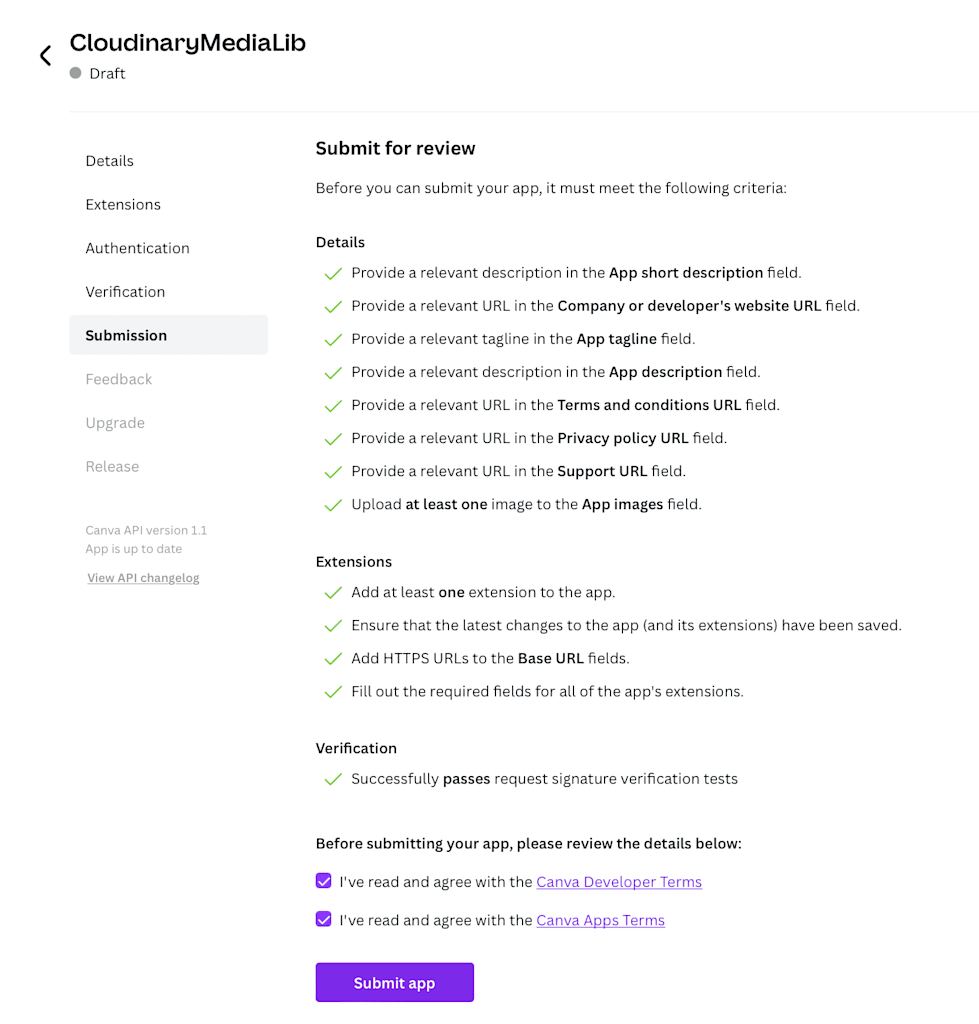Screen dimensions: 979x1024
Task: Uncheck the Canva Developer Terms agreement checkbox
Action: 323,881
